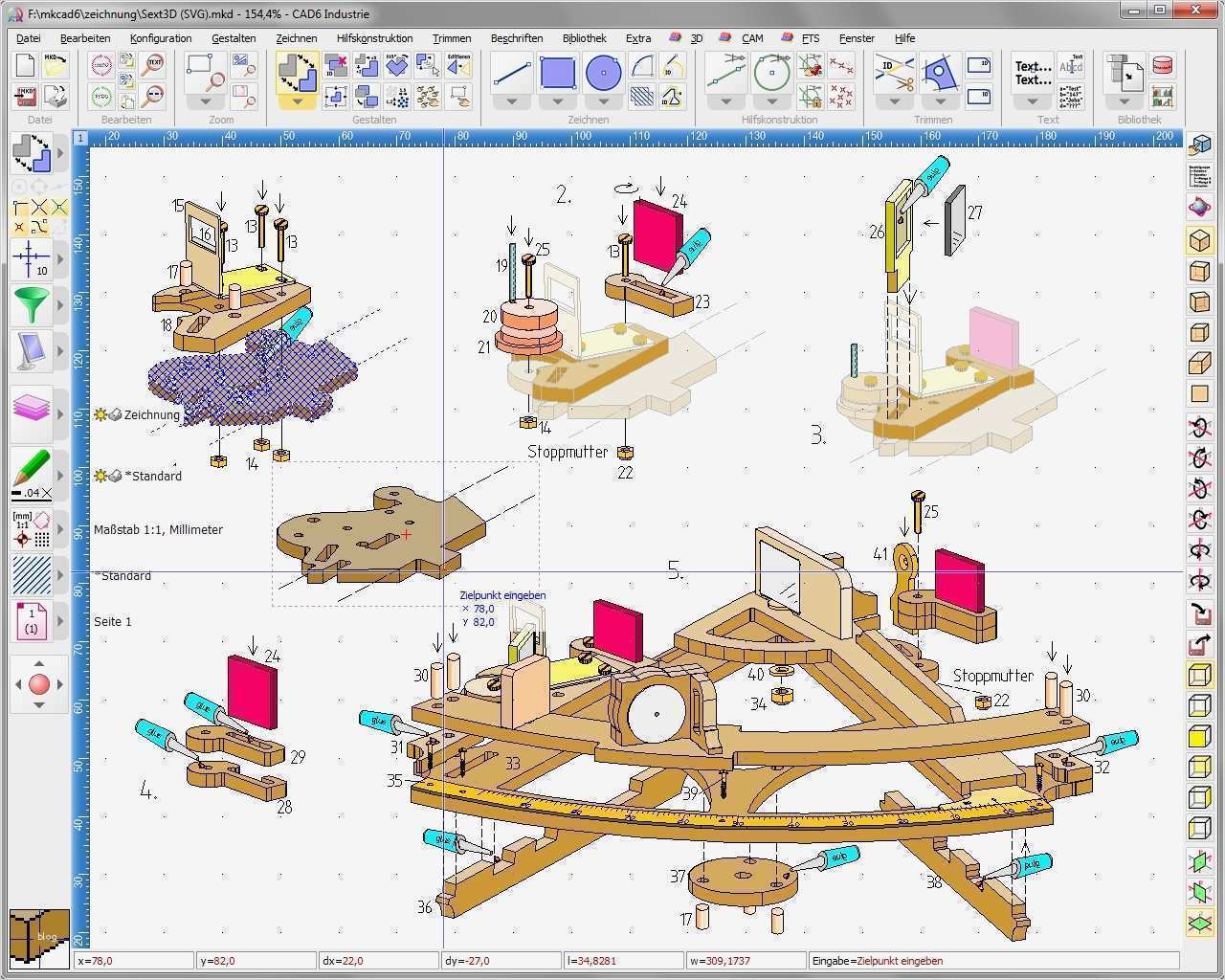Toggle the tangent curve snap mode

39,227
